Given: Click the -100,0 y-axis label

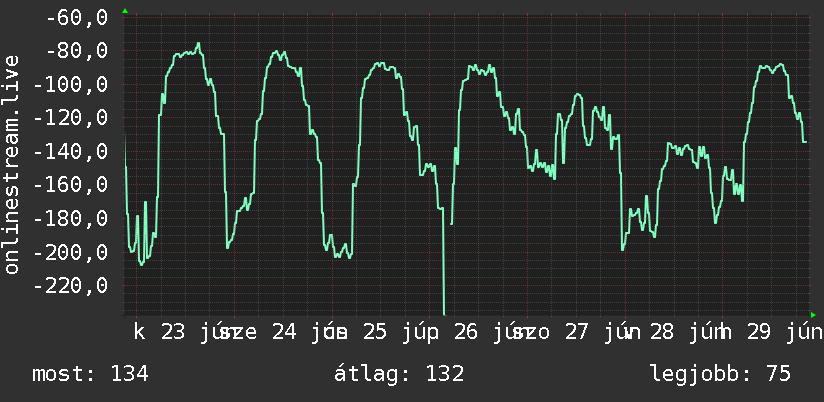Looking at the screenshot, I should point(71,85).
